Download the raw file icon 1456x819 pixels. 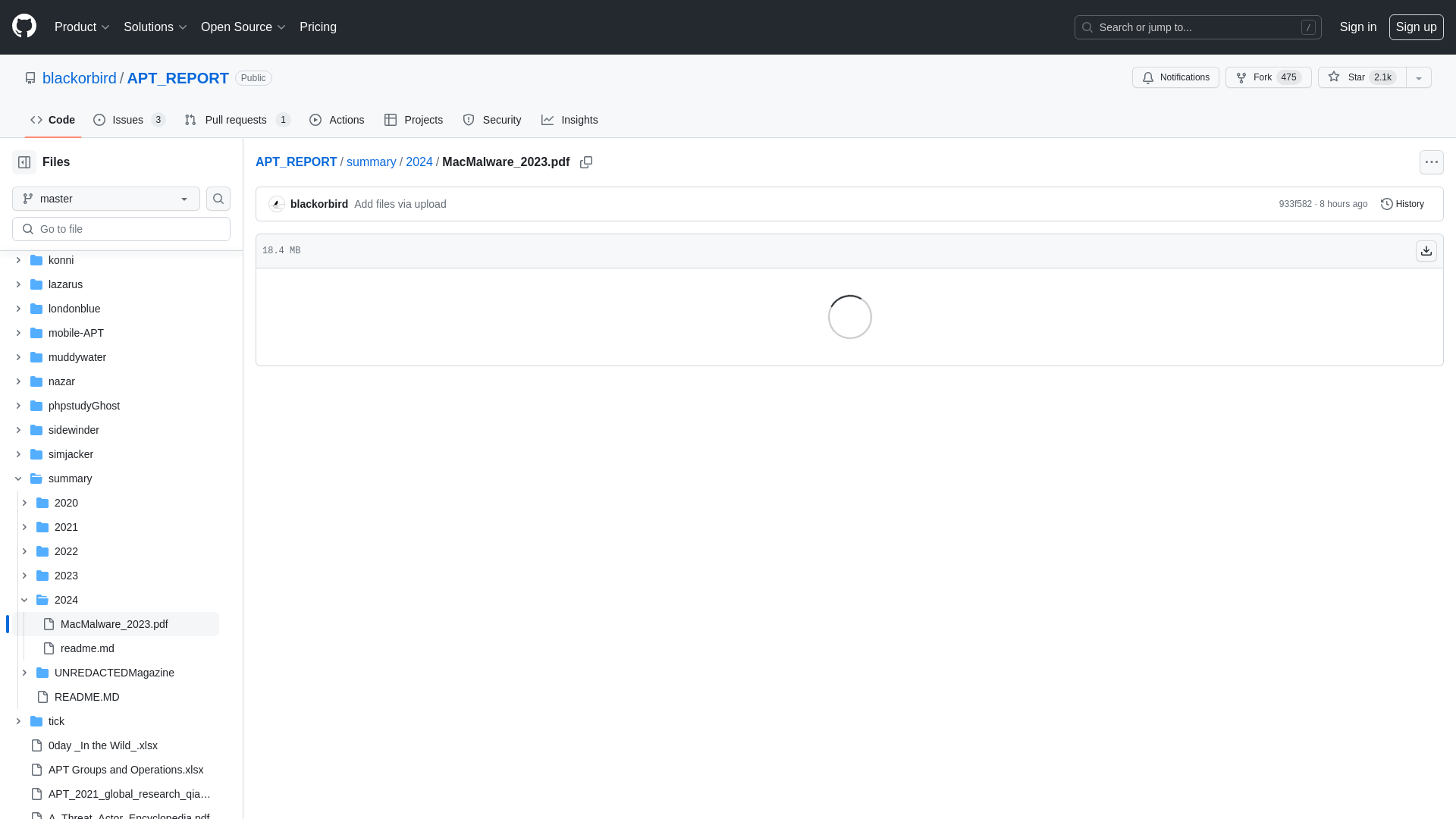pyautogui.click(x=1426, y=251)
